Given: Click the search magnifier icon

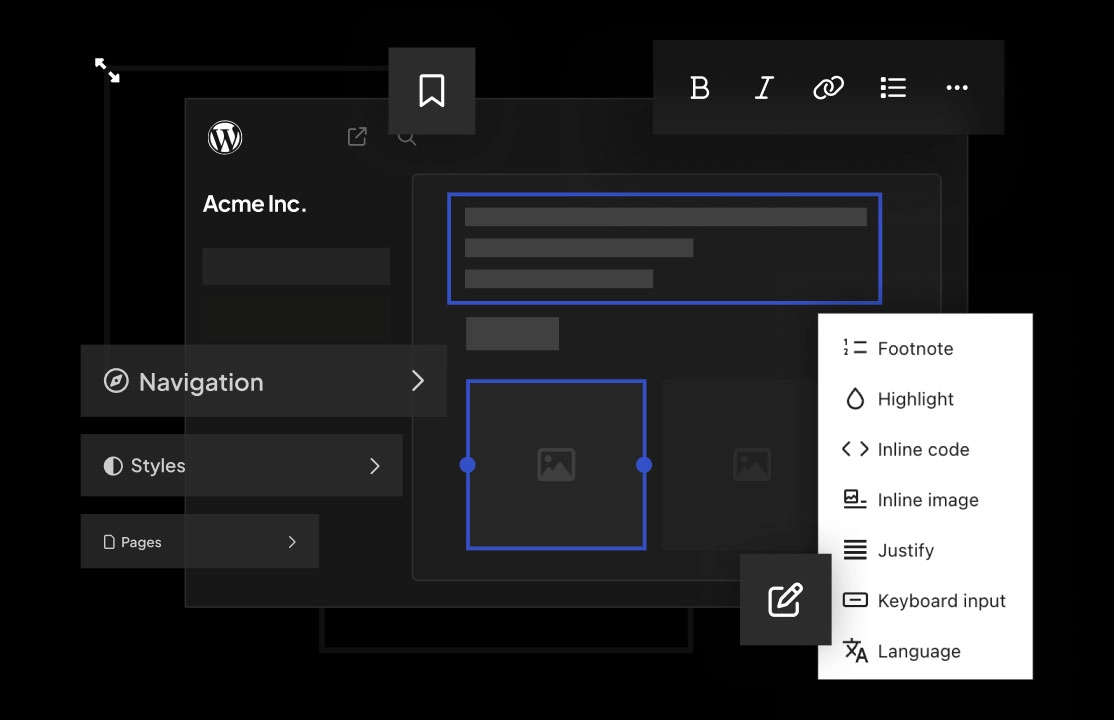Looking at the screenshot, I should [x=406, y=137].
